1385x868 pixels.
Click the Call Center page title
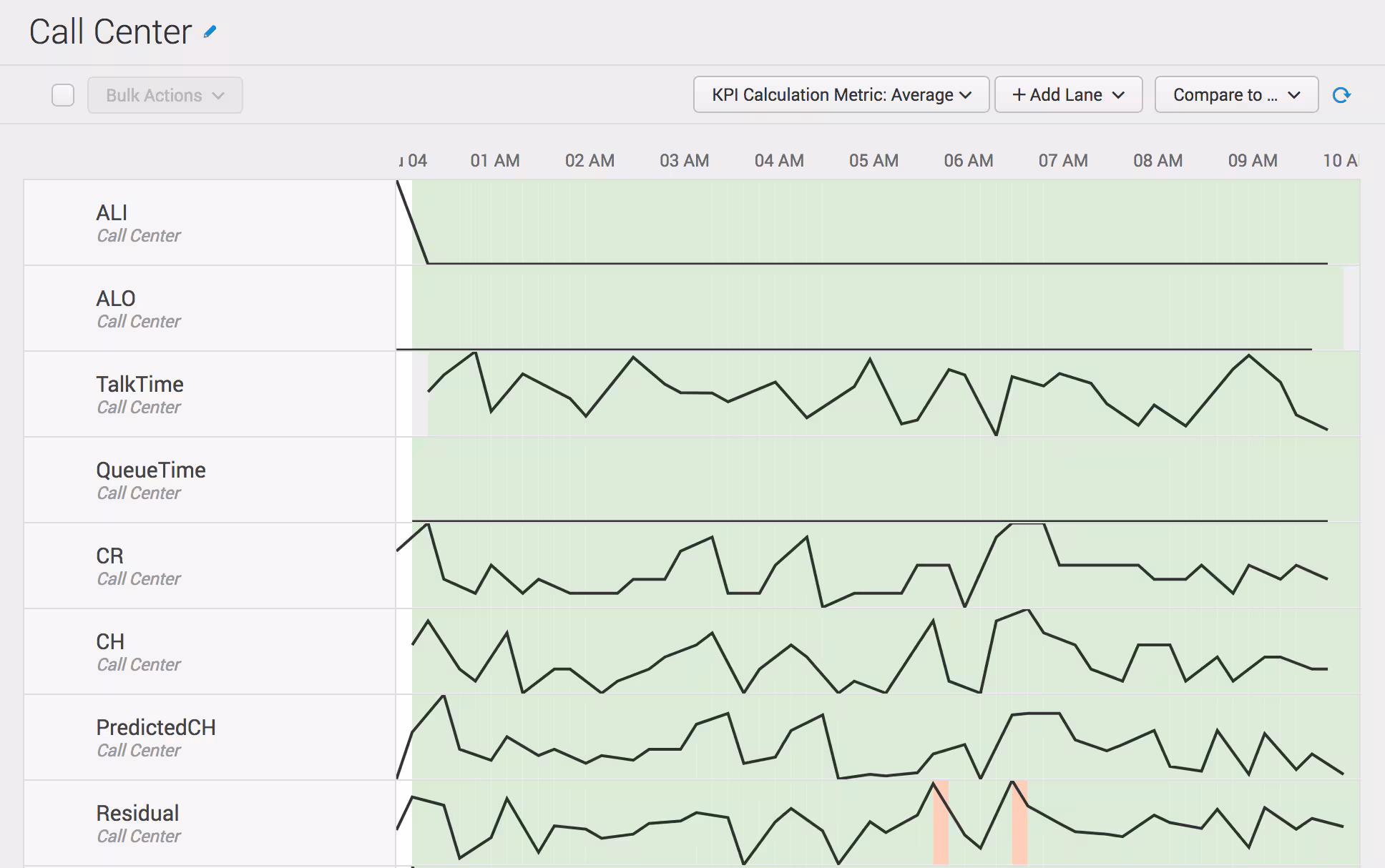tap(110, 32)
